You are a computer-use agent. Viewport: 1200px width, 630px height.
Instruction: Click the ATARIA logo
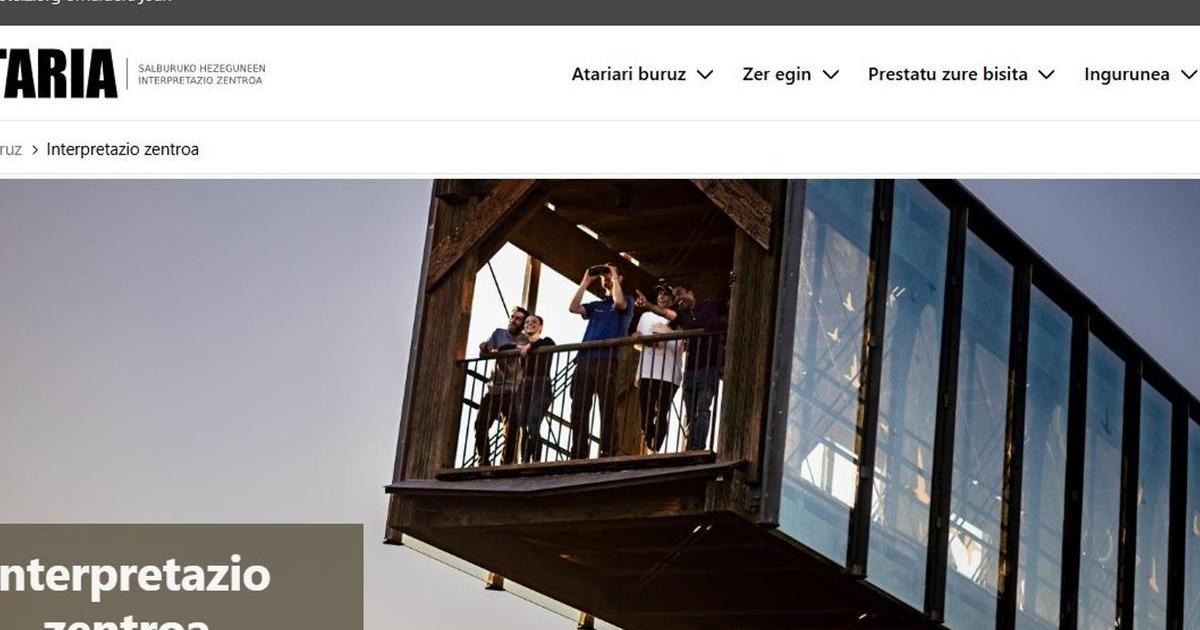(x=58, y=74)
